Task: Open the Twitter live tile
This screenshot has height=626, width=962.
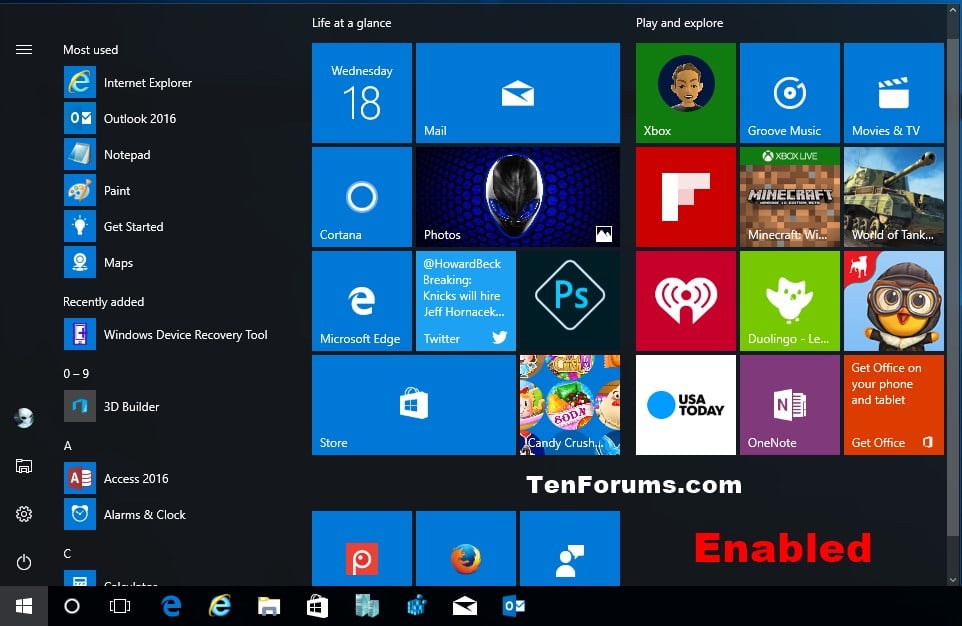Action: [466, 301]
